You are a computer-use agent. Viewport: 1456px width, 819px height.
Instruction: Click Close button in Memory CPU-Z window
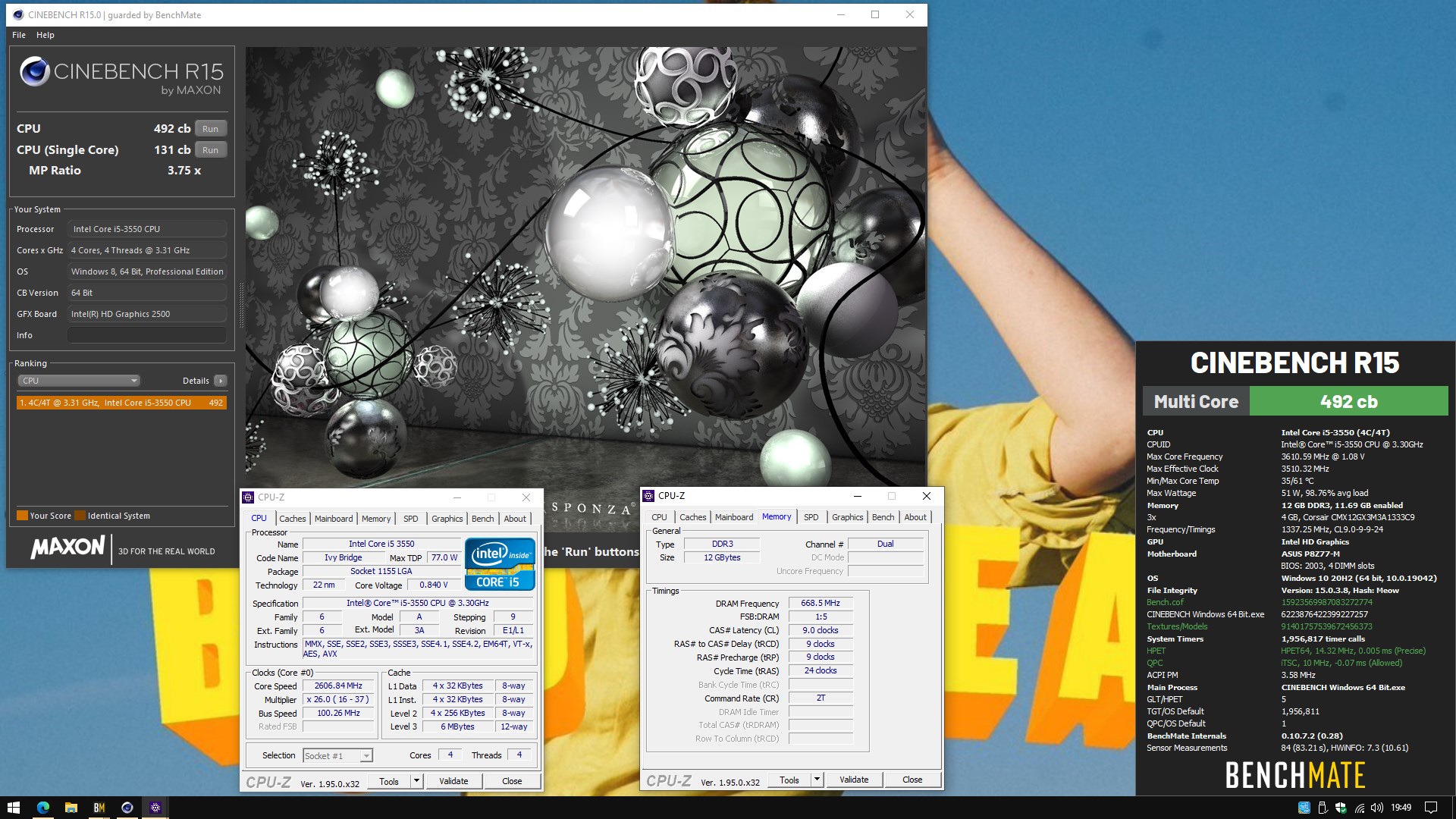(x=912, y=780)
